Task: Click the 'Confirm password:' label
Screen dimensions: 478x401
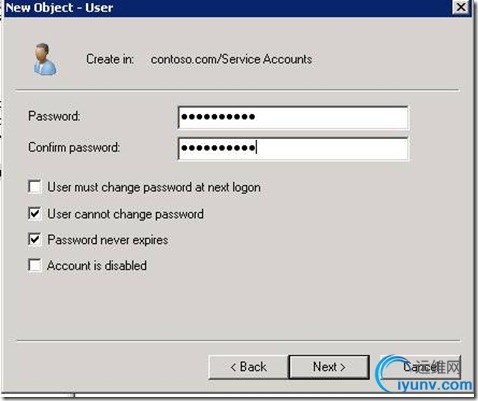Action: (x=74, y=147)
